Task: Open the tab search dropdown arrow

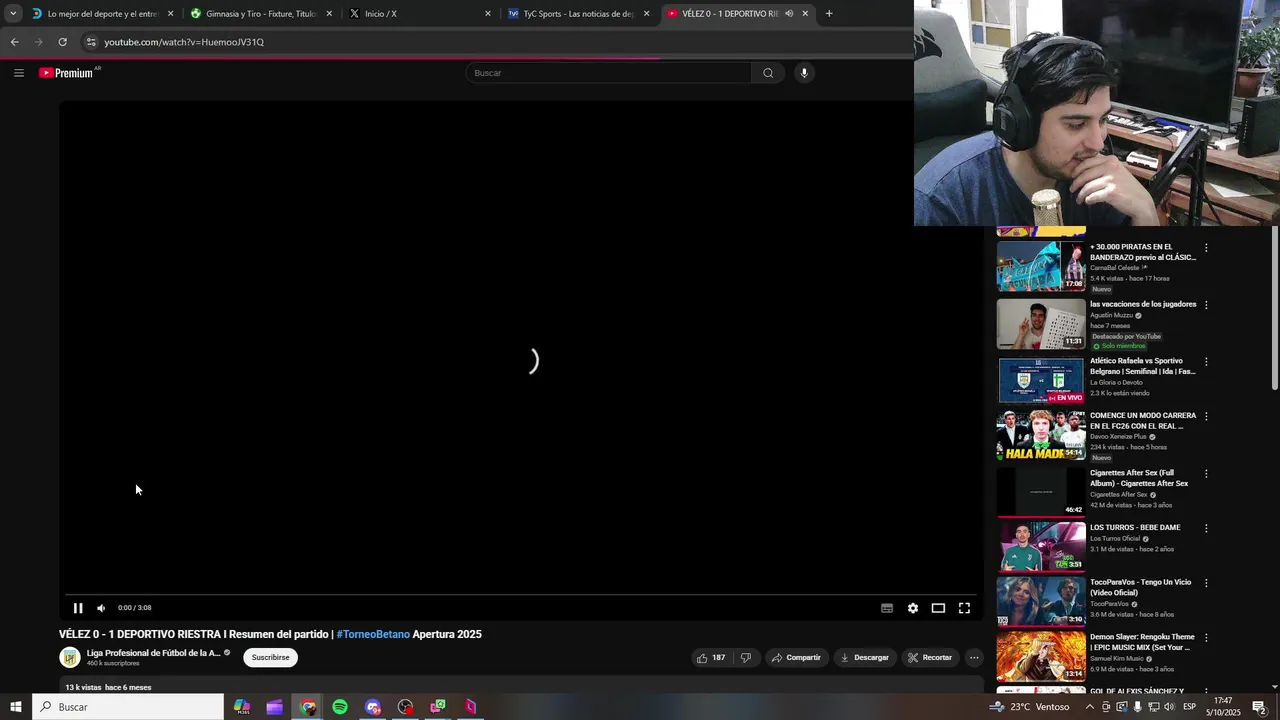Action: (13, 14)
